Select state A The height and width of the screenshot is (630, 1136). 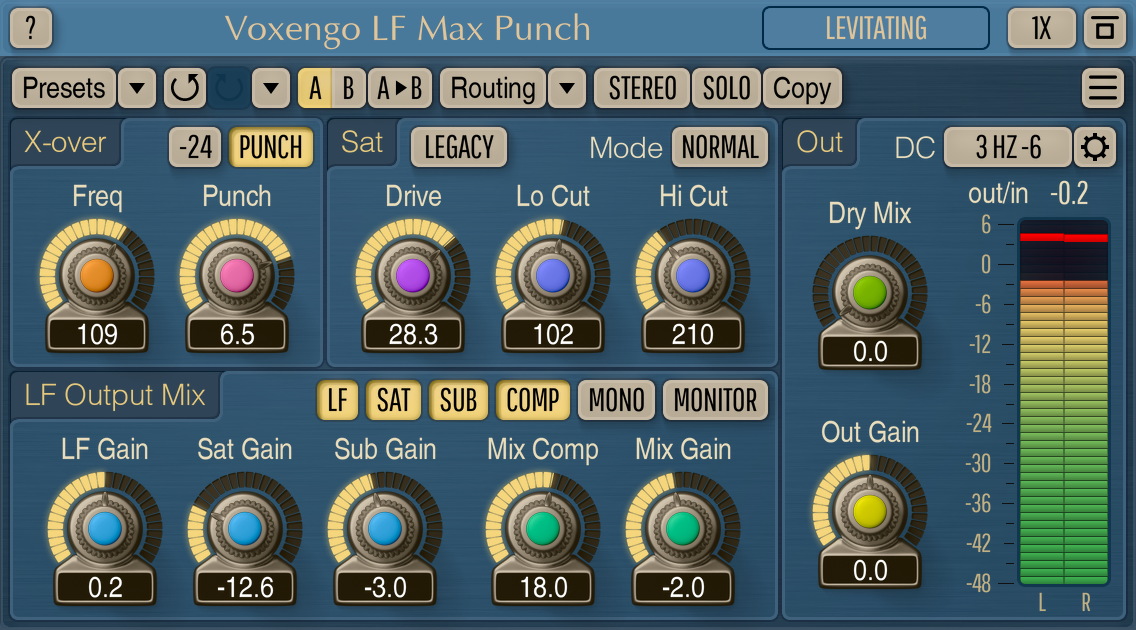[314, 88]
